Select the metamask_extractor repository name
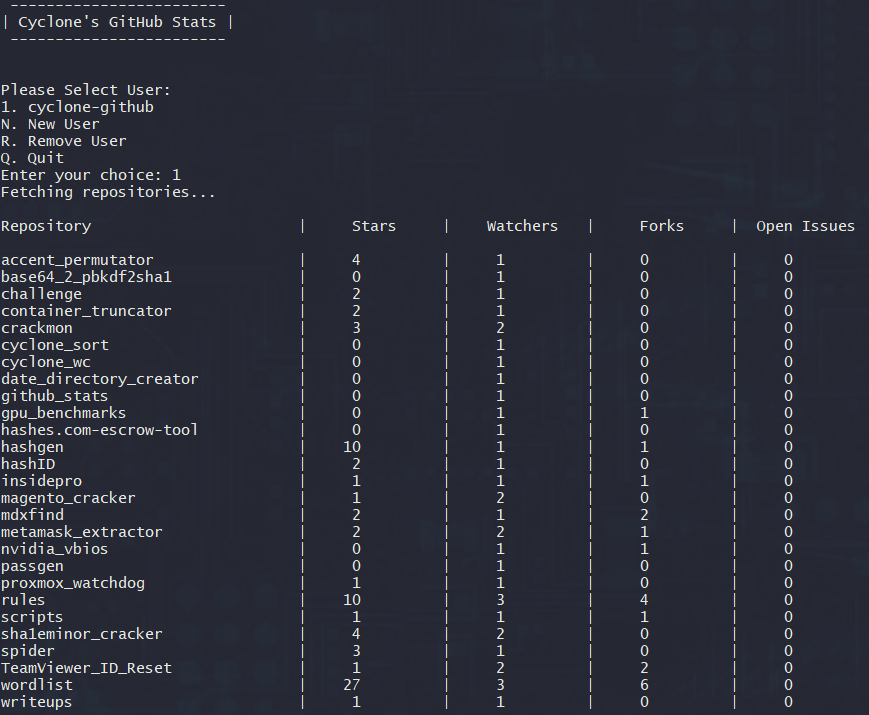 [x=82, y=532]
